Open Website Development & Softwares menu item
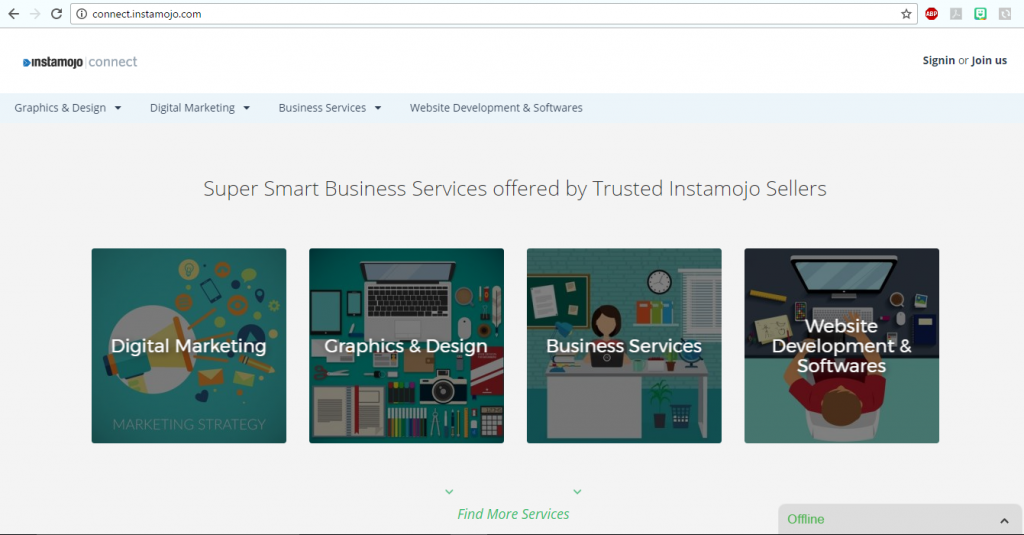1024x535 pixels. coord(496,108)
